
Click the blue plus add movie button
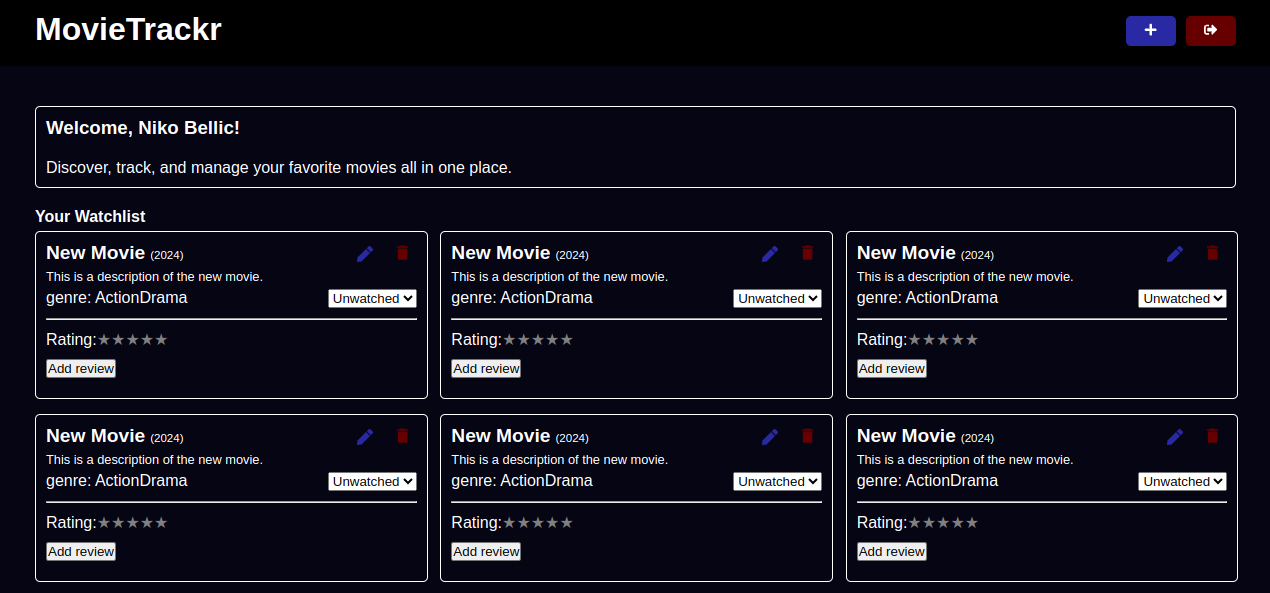coord(1150,31)
